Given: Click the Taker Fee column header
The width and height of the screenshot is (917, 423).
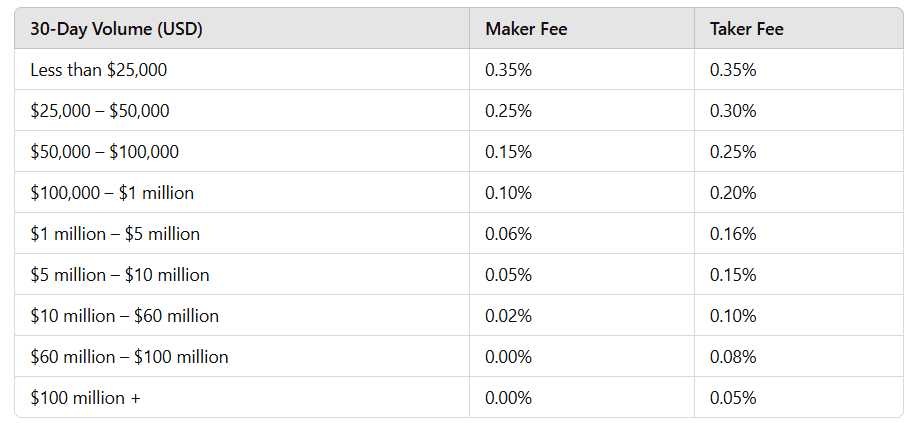Looking at the screenshot, I should point(746,29).
